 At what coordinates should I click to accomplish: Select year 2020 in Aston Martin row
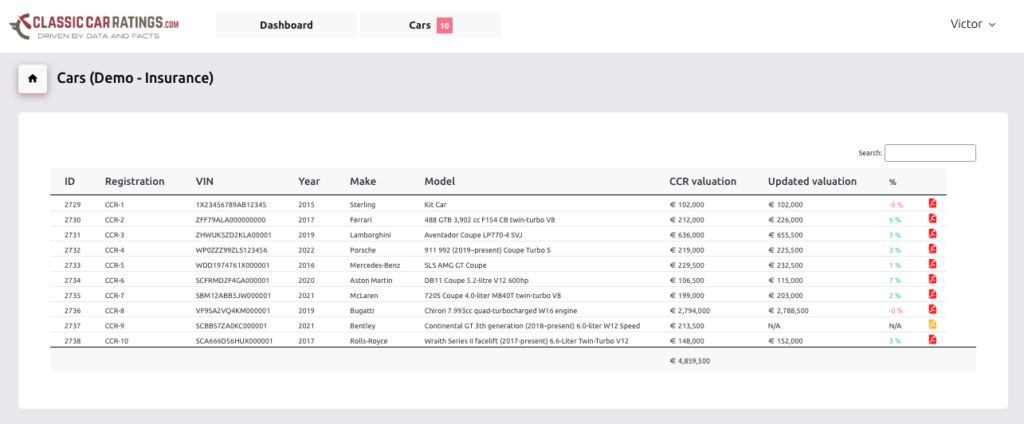pyautogui.click(x=306, y=280)
